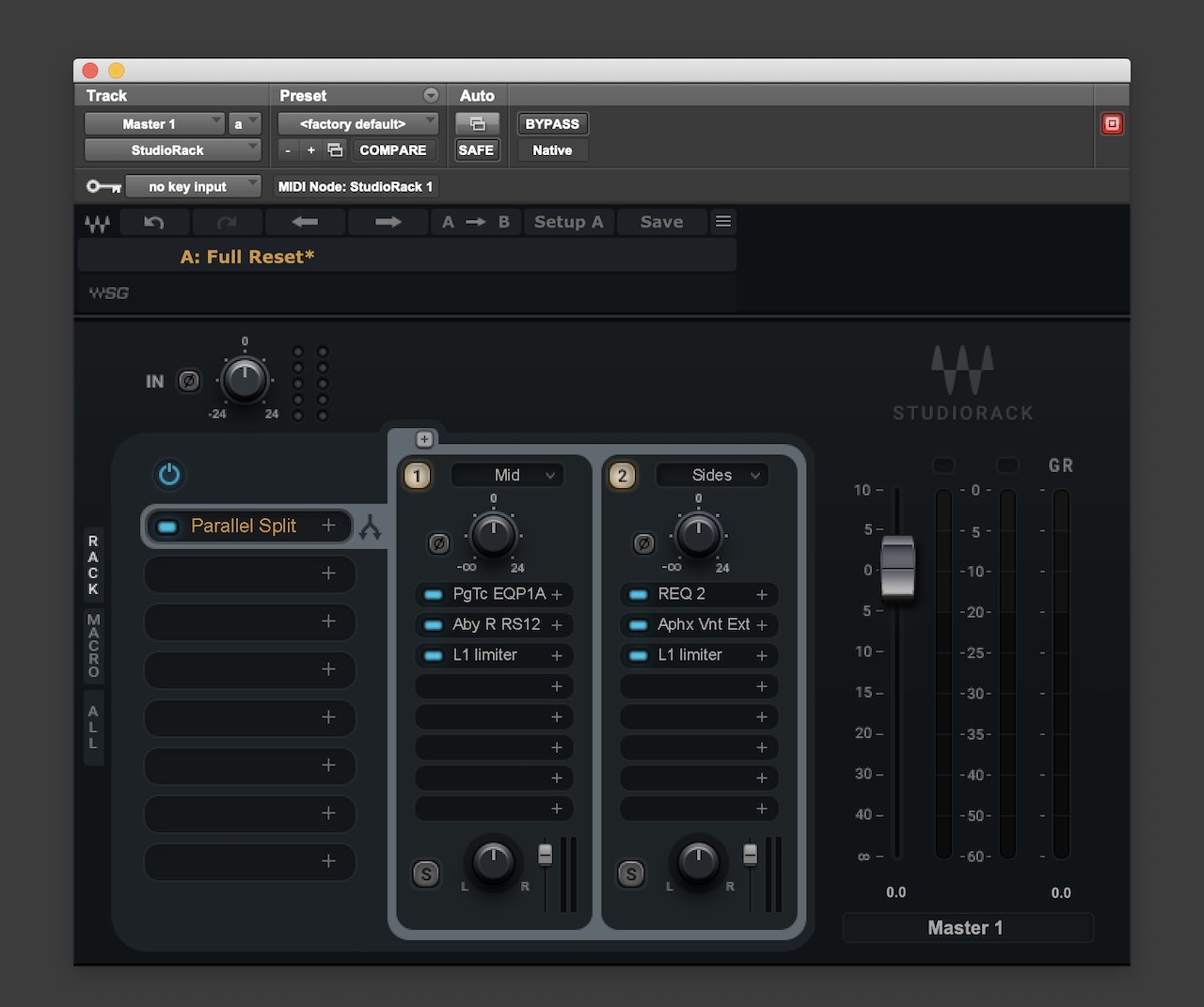
Task: Click Sides chain pan knob
Action: [x=698, y=861]
